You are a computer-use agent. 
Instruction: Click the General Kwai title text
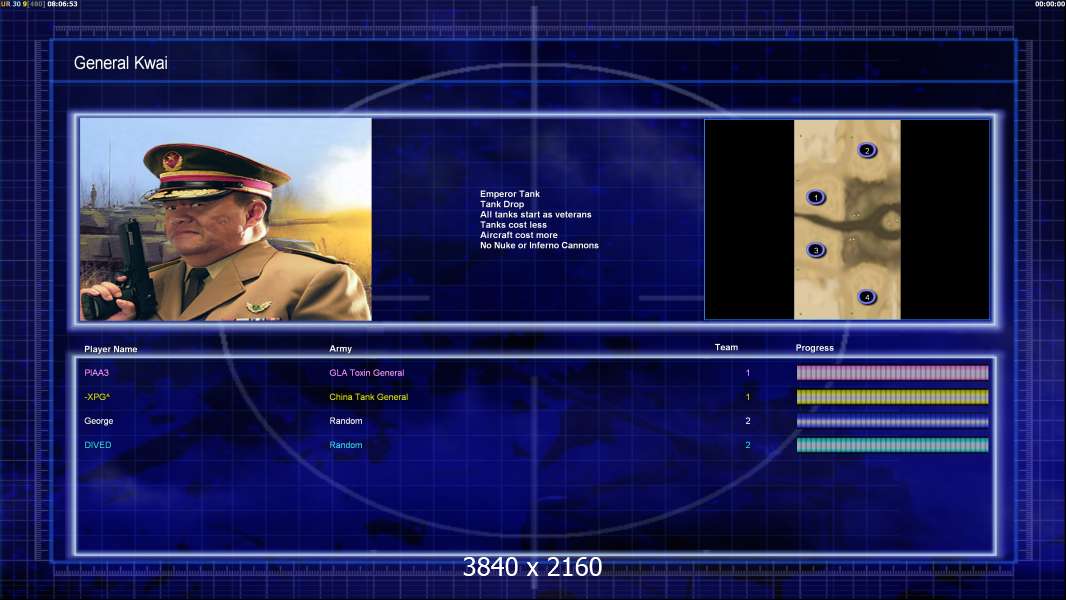click(x=120, y=63)
